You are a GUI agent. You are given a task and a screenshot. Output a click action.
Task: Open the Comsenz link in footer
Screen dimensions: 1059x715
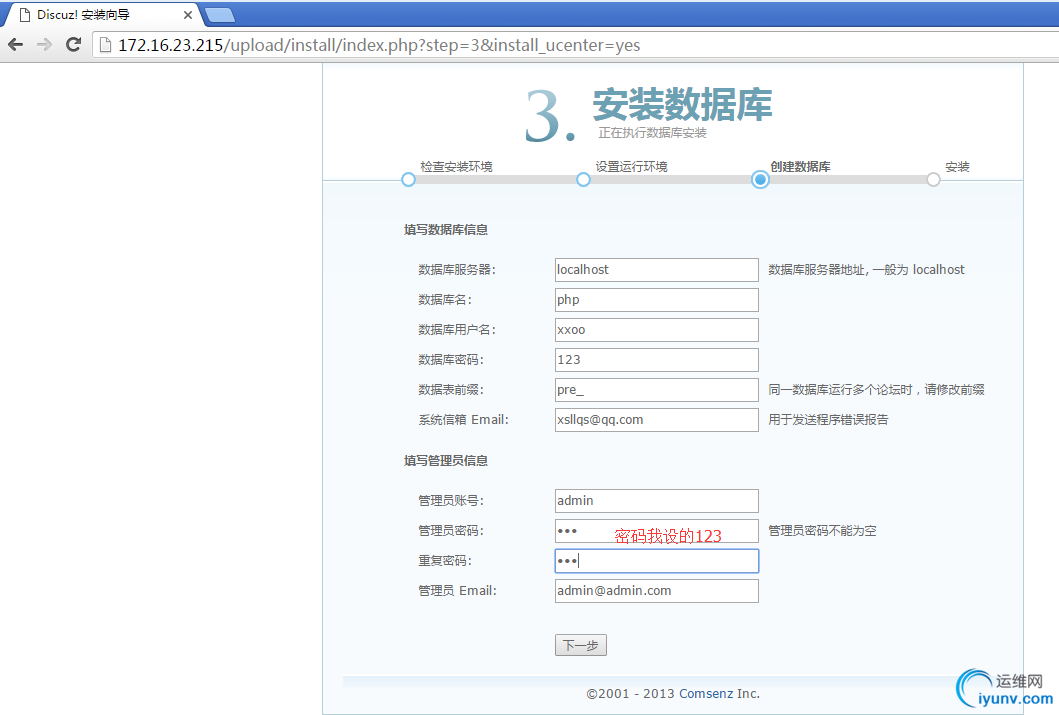[706, 693]
